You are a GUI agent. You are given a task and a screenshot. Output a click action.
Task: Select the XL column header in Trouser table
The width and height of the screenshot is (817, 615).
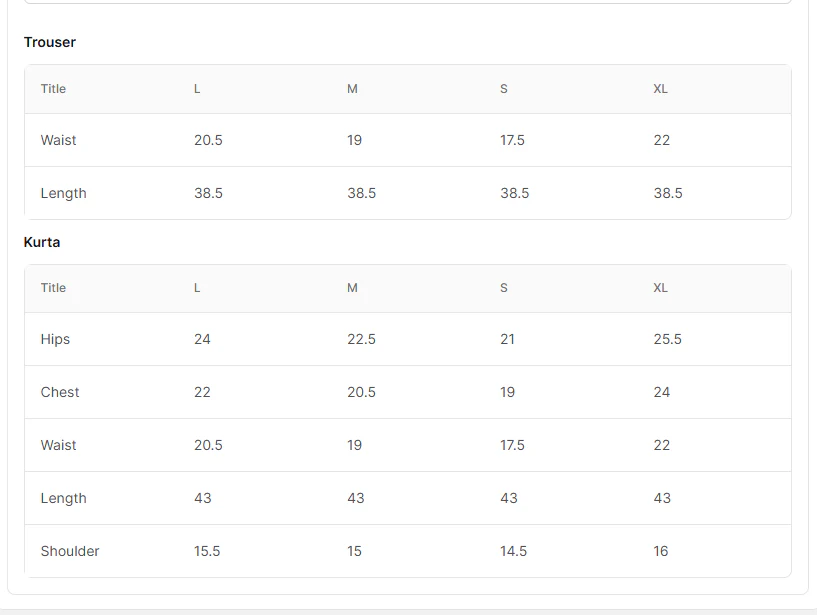point(660,89)
